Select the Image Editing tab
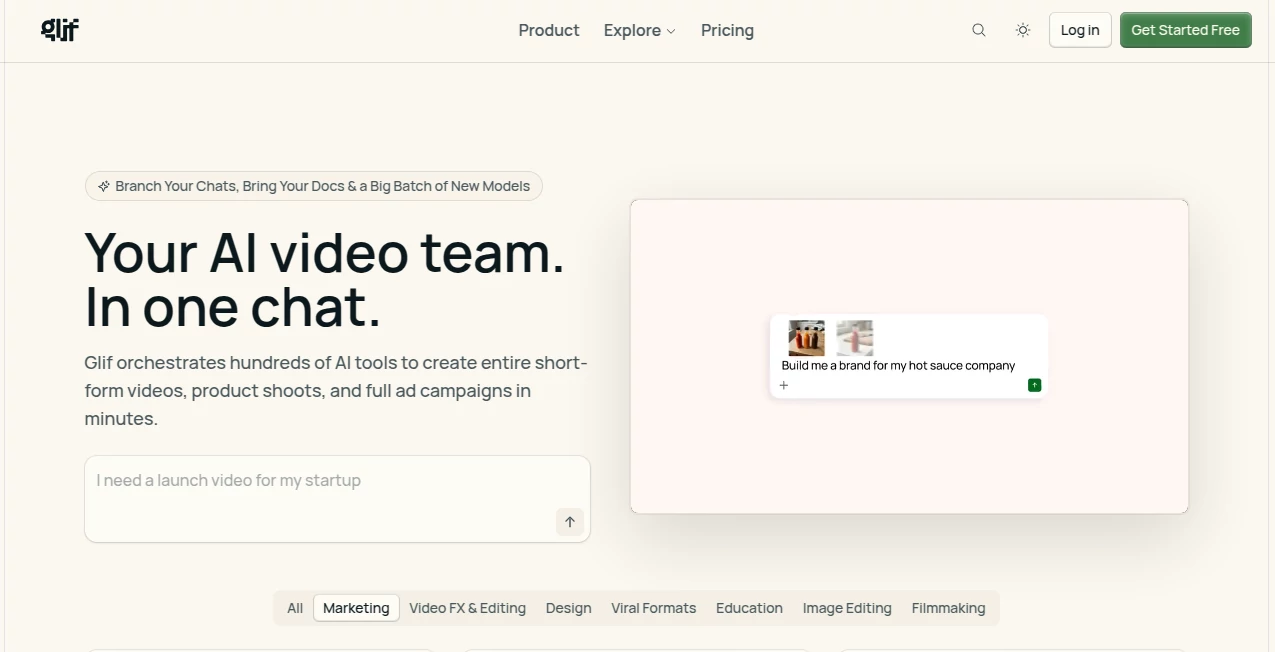Image resolution: width=1275 pixels, height=652 pixels. [x=847, y=608]
